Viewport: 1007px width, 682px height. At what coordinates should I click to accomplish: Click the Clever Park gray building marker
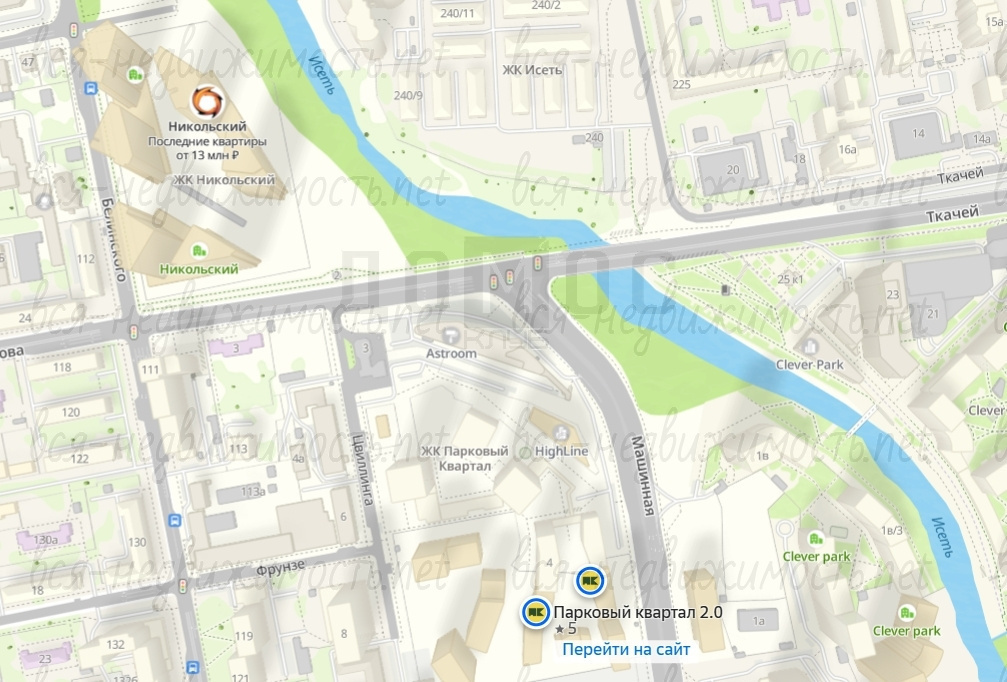click(809, 347)
